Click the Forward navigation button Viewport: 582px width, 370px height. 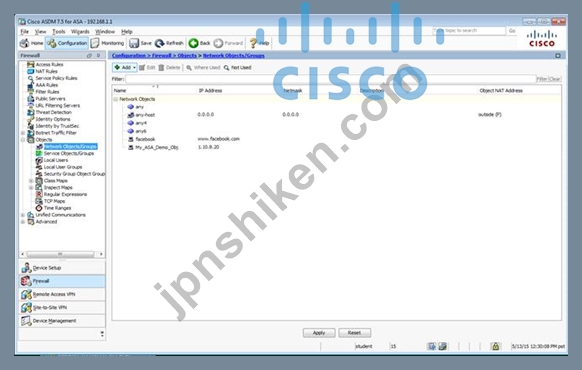click(x=228, y=43)
